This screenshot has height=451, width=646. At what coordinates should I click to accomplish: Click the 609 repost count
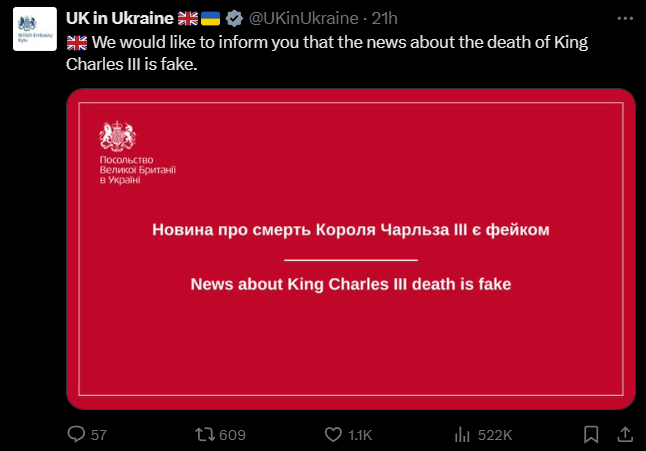click(232, 434)
